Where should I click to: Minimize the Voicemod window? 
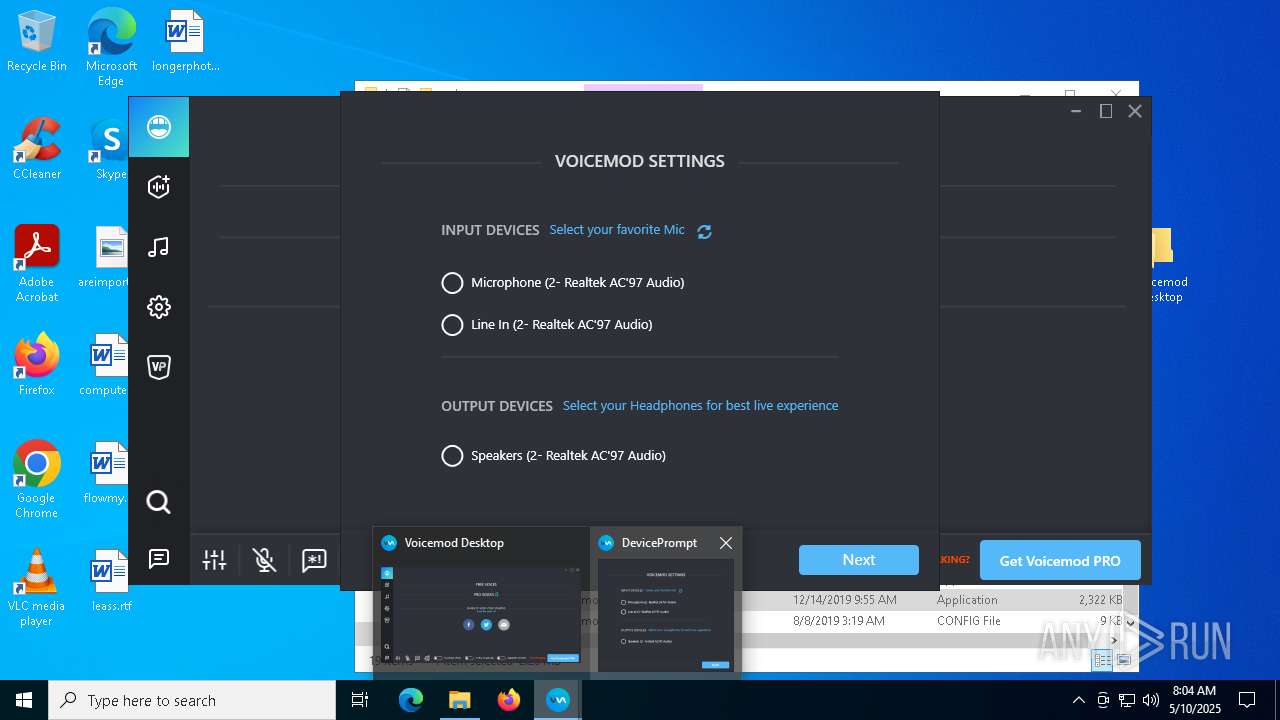point(1076,111)
